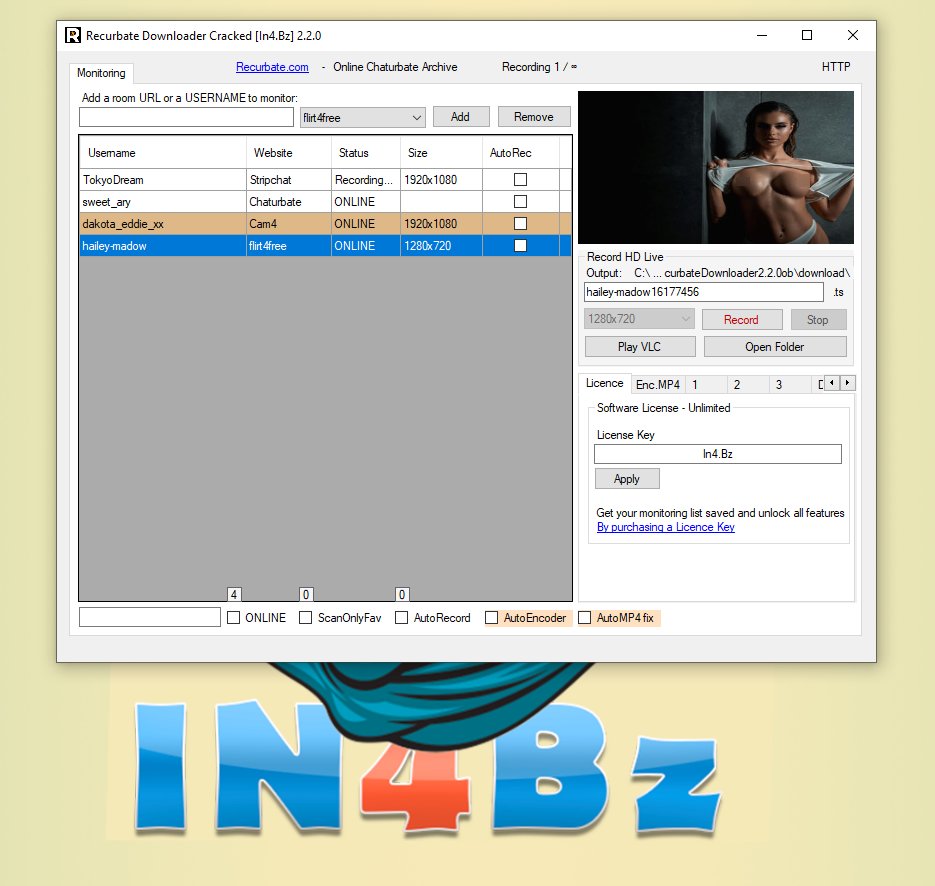Click the count box showing 4
Image resolution: width=935 pixels, height=886 pixels.
234,594
